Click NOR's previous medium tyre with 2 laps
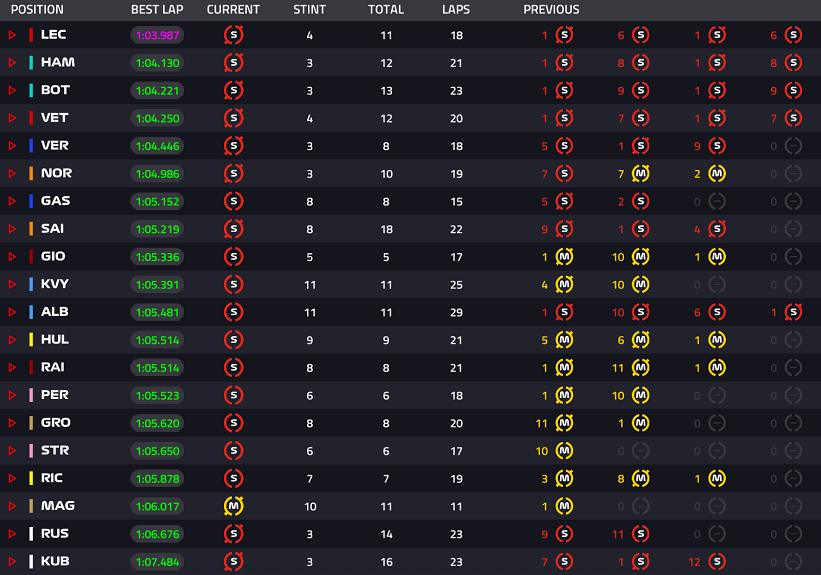The width and height of the screenshot is (821, 575). coord(717,173)
